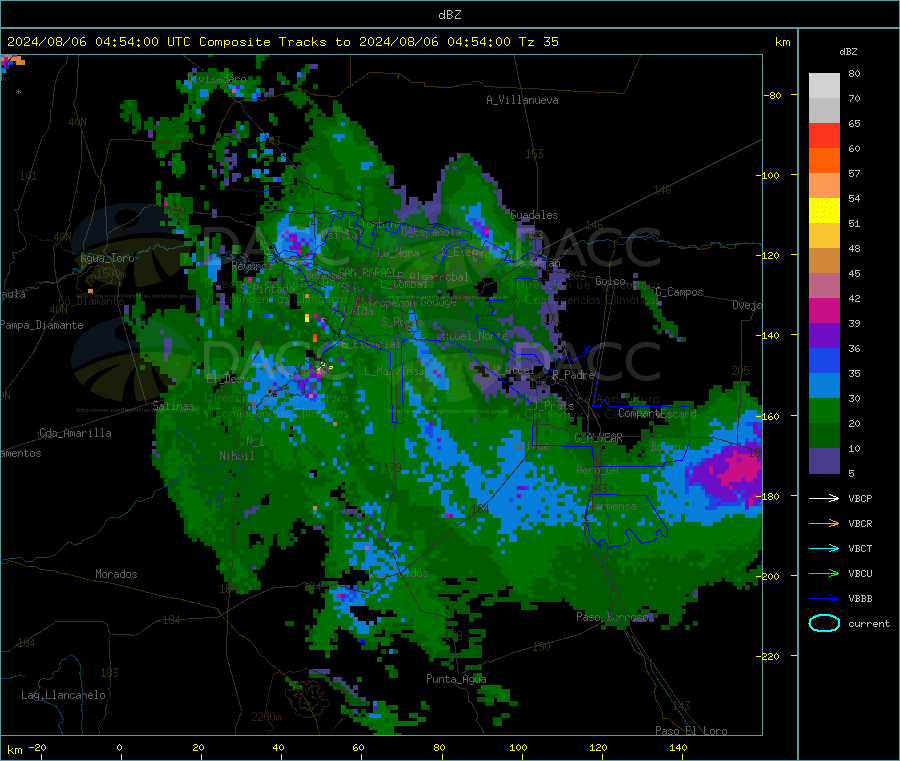Pick the violet swatch between 39 and 36

coord(824,336)
